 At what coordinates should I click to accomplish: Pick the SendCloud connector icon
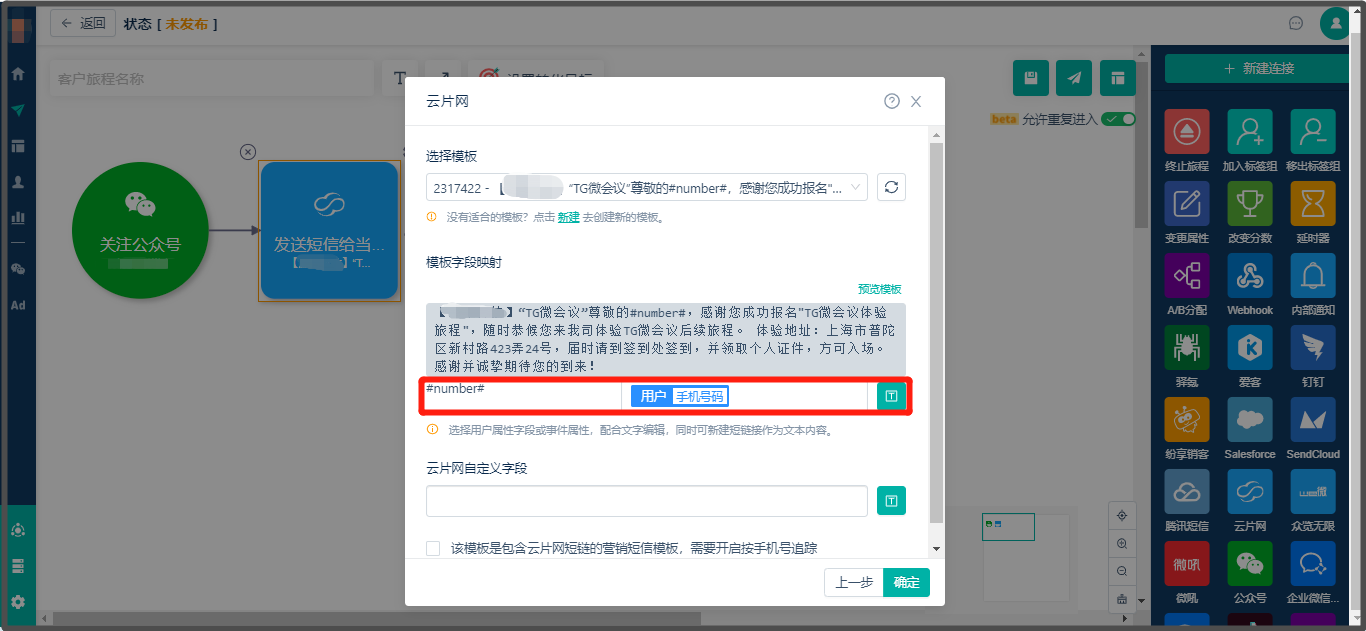[x=1313, y=419]
